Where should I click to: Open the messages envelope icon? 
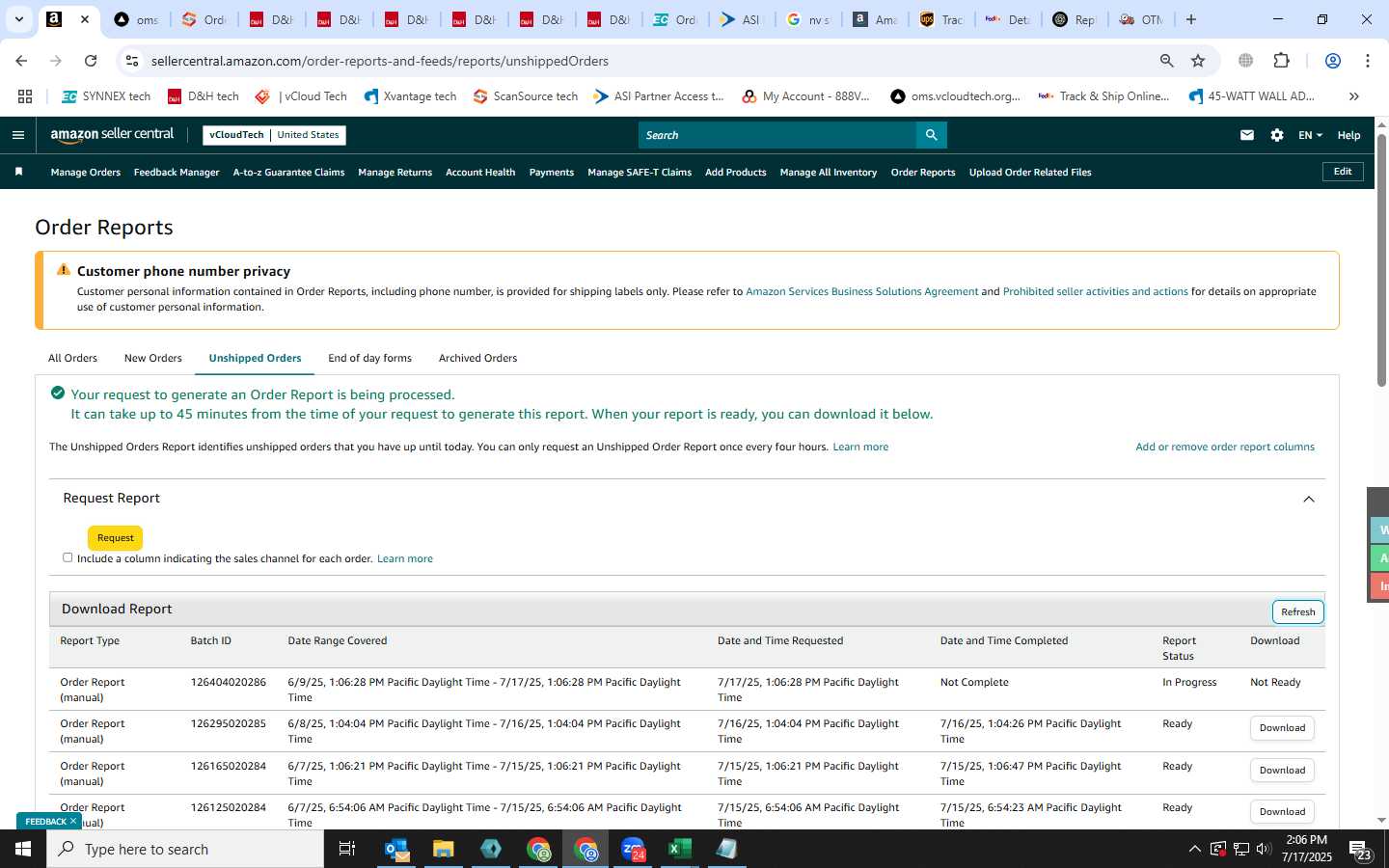coord(1247,135)
